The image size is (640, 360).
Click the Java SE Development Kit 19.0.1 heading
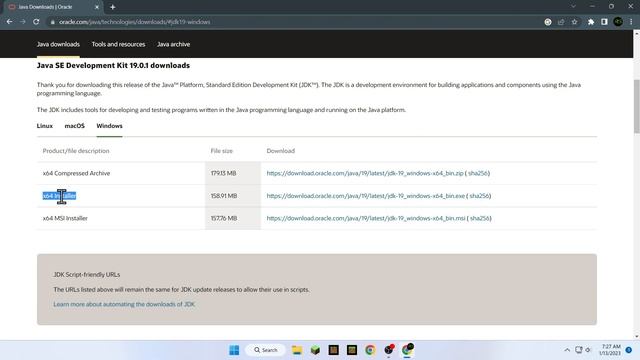click(113, 65)
